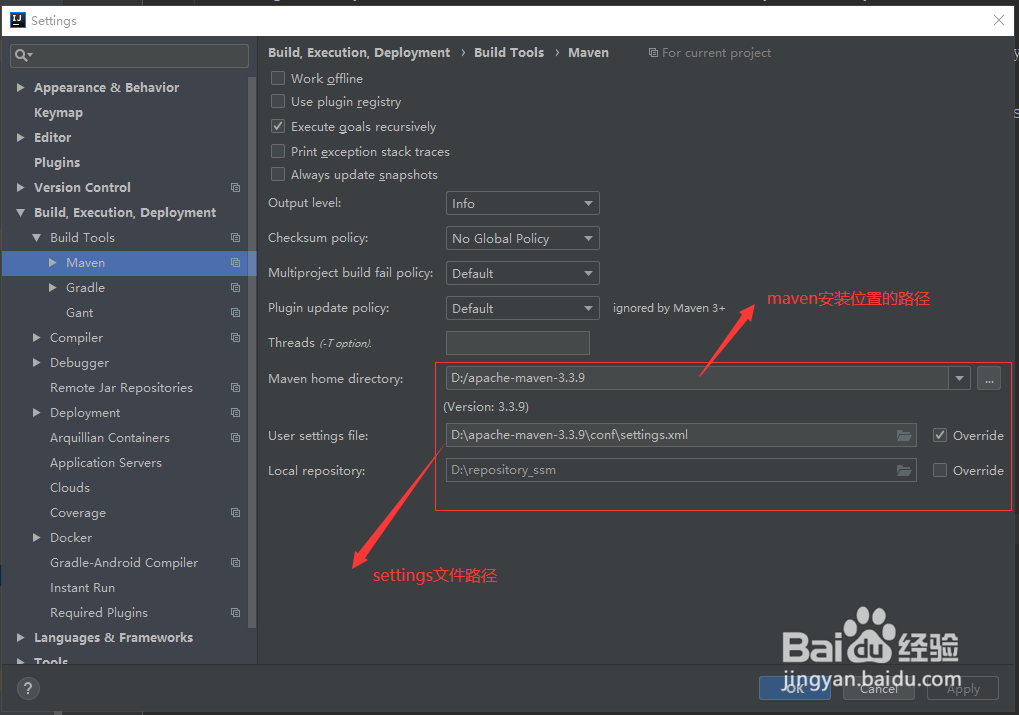Open the Plugin update policy dropdown
Screen dimensions: 1019x715
pyautogui.click(x=522, y=308)
